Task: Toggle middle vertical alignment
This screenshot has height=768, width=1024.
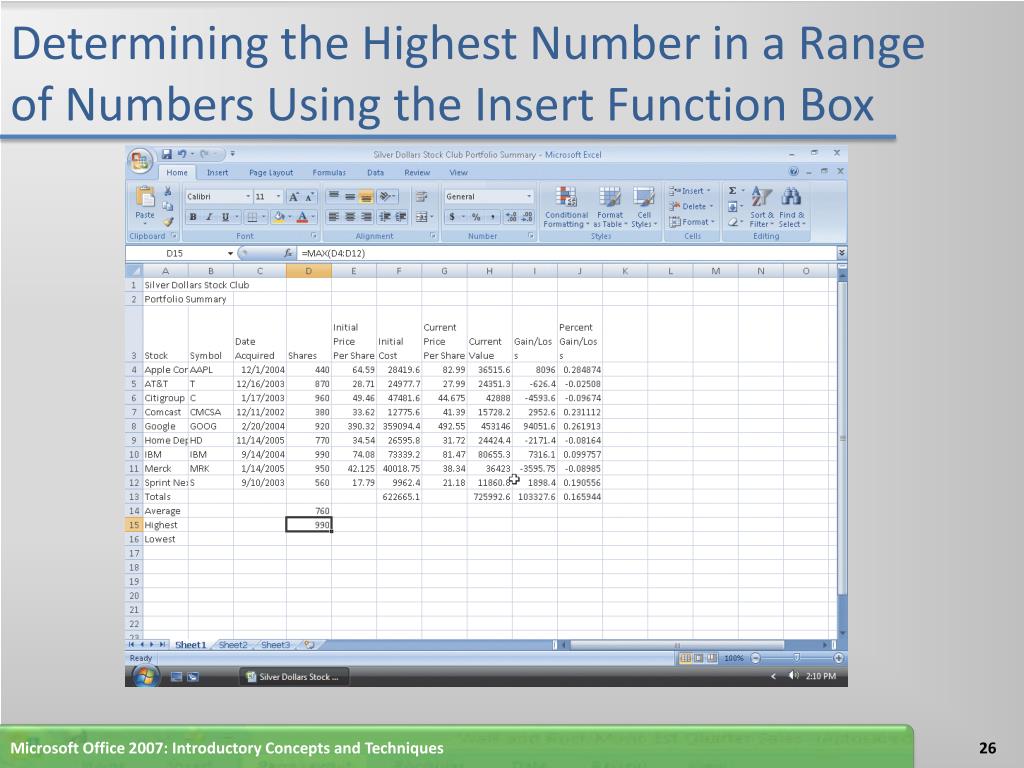Action: [x=350, y=197]
